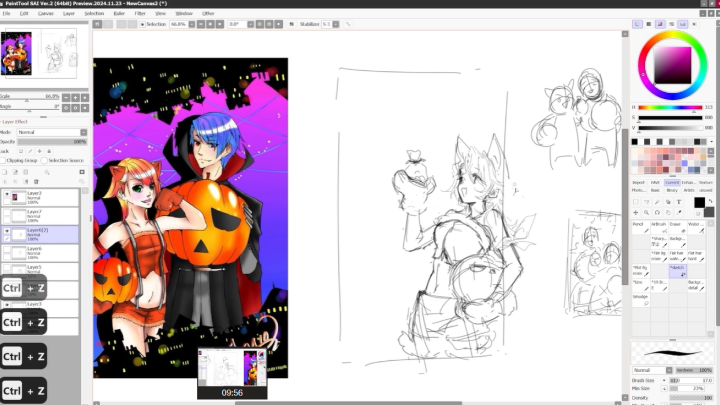The width and height of the screenshot is (720, 405).
Task: Open the Selection menu
Action: [94, 13]
